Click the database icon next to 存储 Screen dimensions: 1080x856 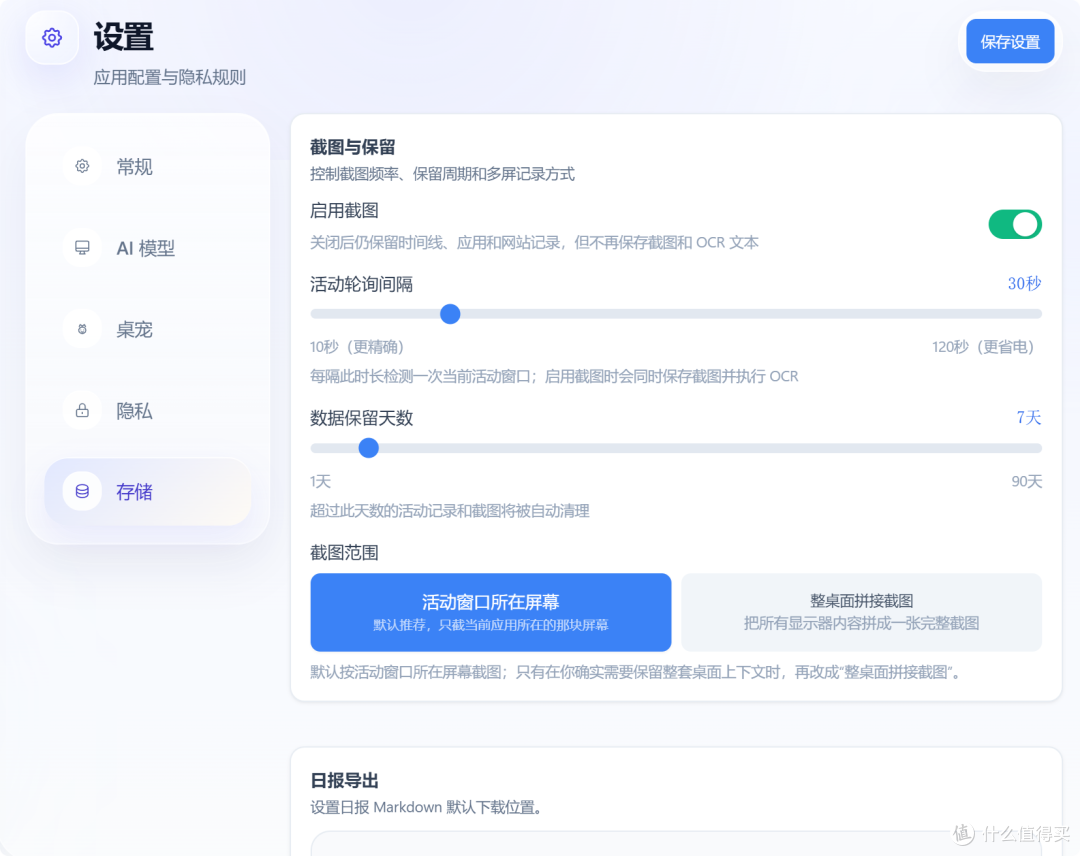82,491
